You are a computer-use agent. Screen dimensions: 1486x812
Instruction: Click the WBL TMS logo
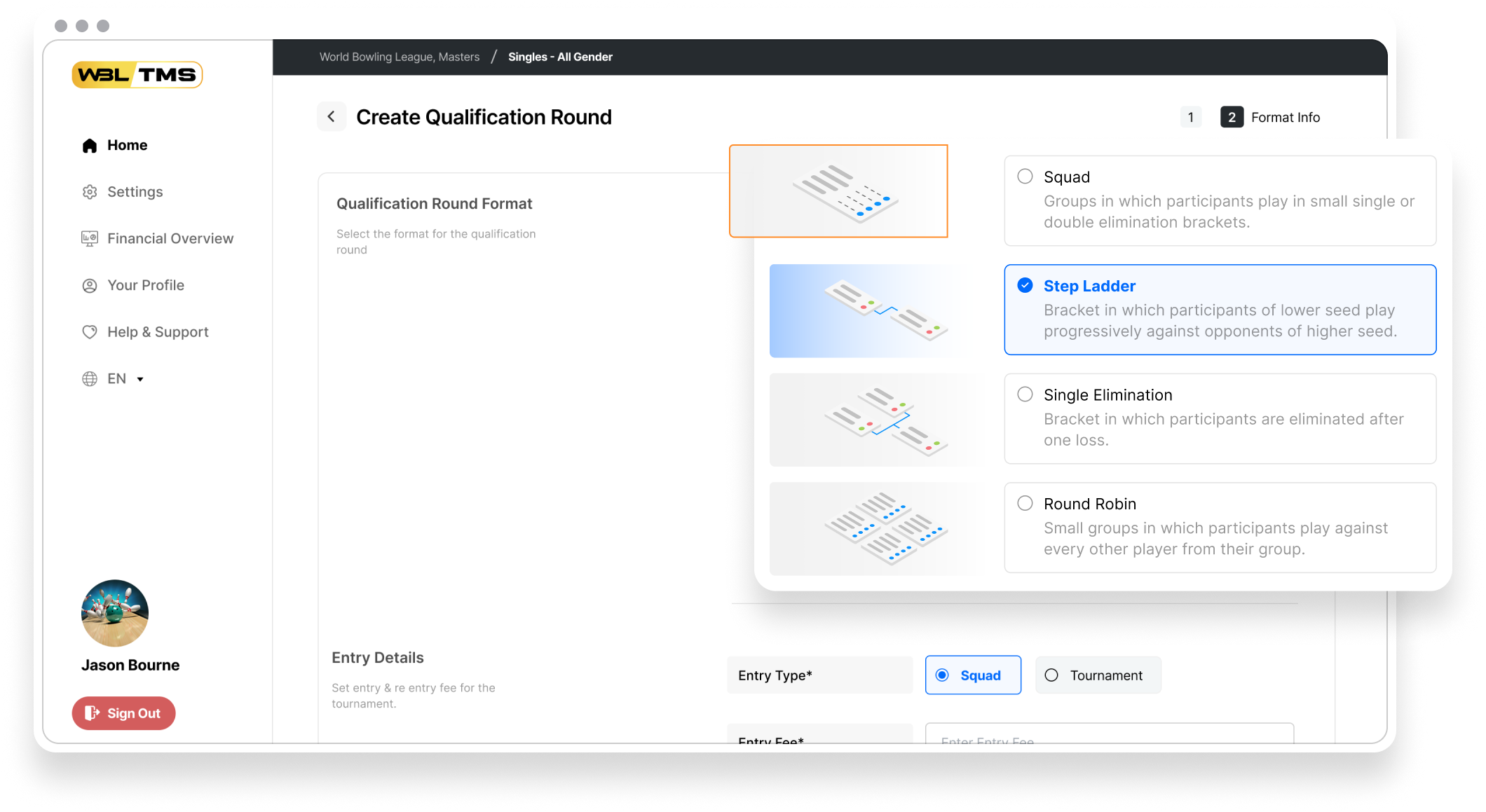tap(137, 75)
